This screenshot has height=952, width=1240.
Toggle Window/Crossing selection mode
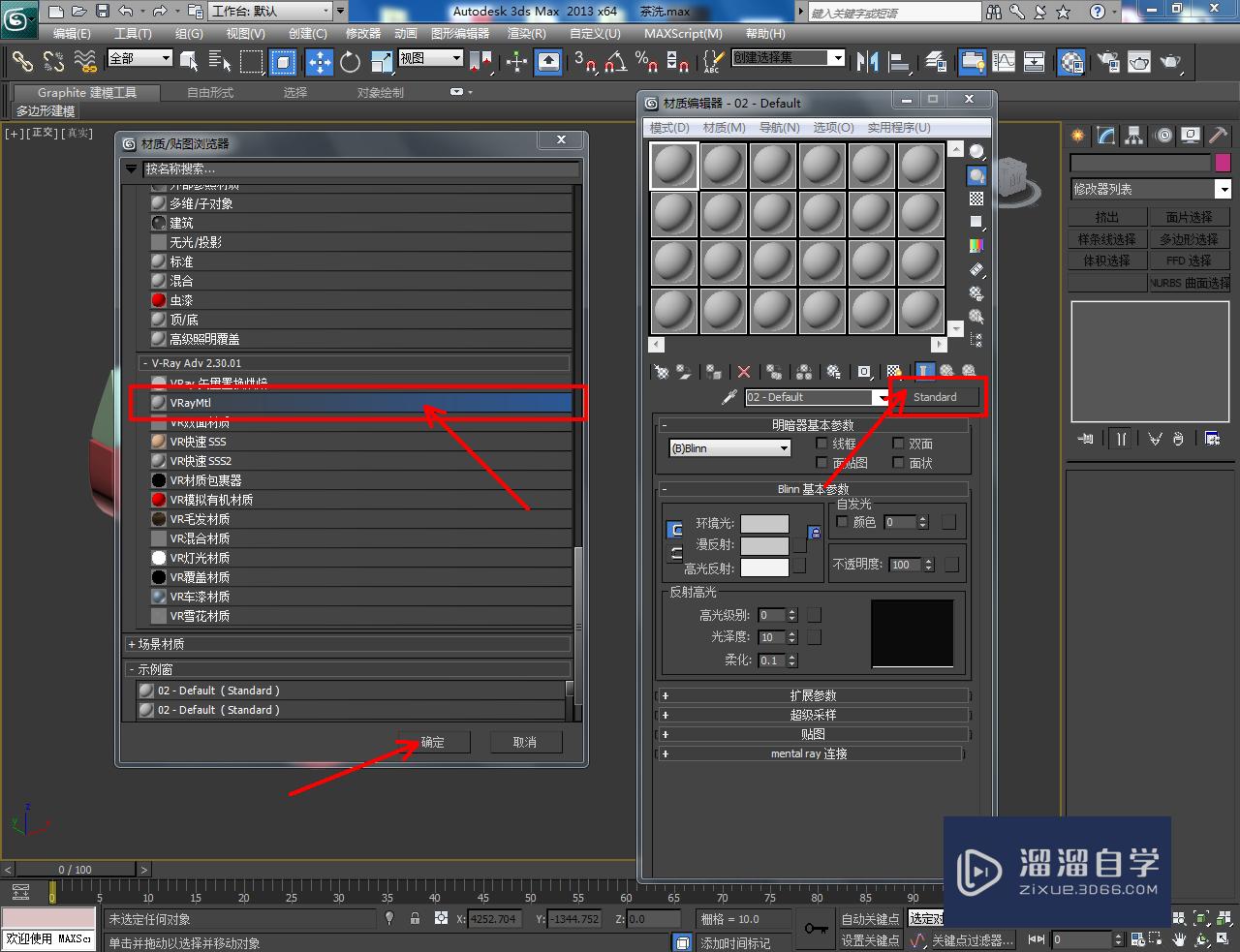click(x=283, y=62)
